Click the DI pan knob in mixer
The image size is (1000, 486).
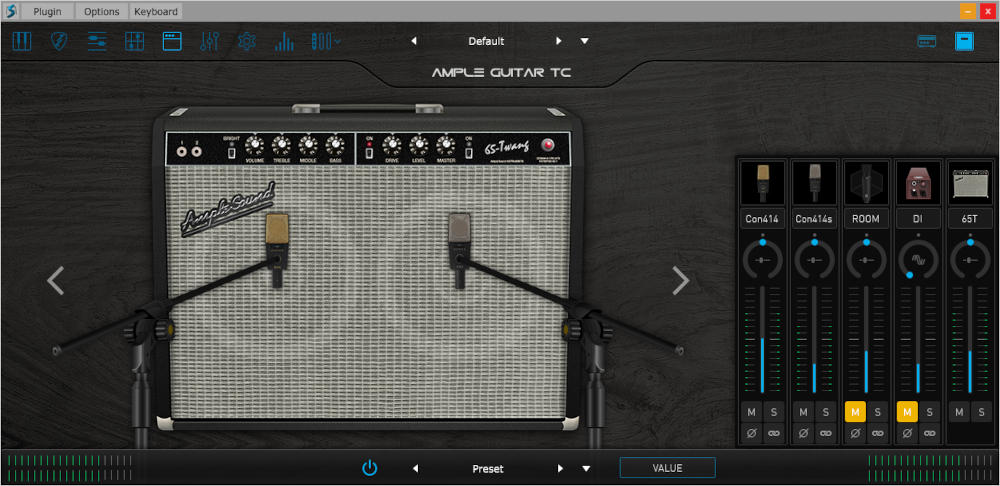pos(918,260)
